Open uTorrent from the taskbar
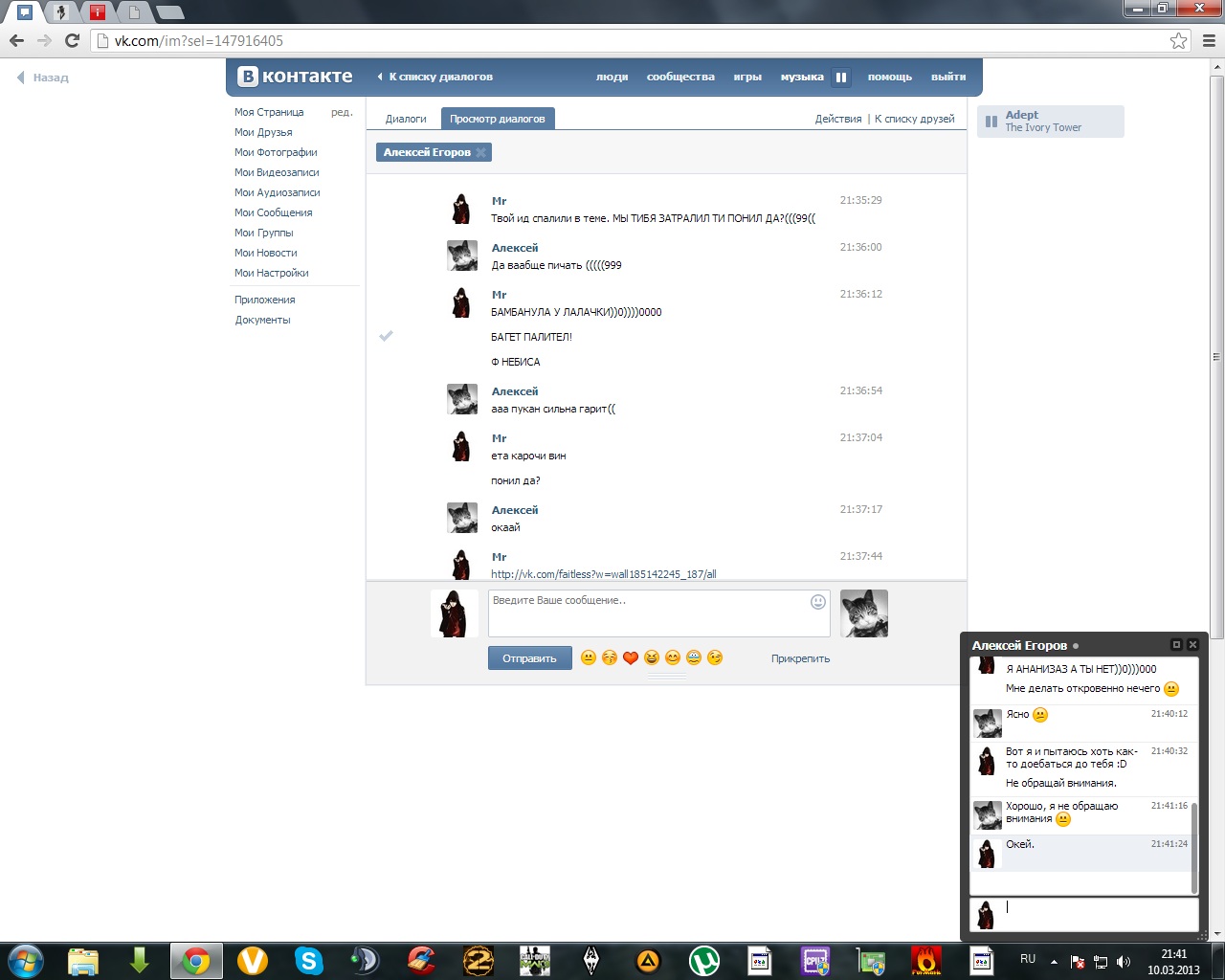The height and width of the screenshot is (980, 1225). [x=703, y=960]
